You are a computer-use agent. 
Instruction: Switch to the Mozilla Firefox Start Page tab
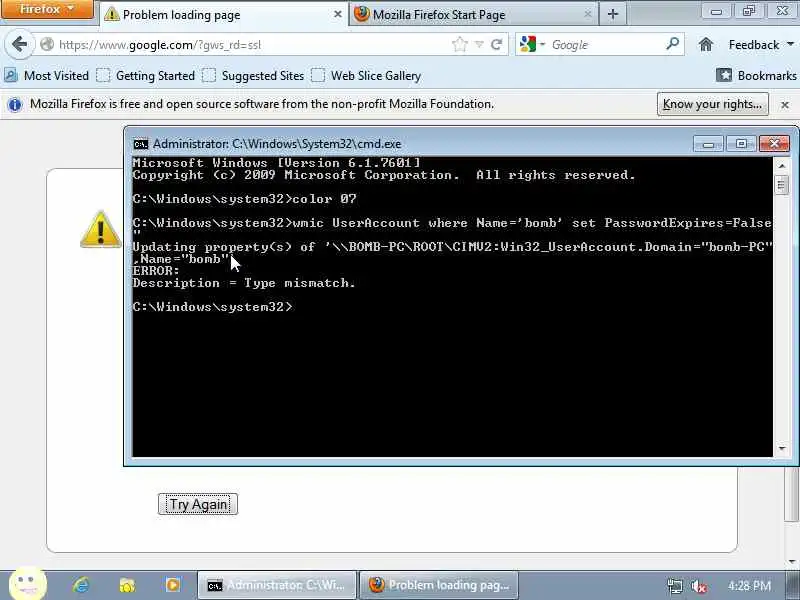[x=474, y=15]
